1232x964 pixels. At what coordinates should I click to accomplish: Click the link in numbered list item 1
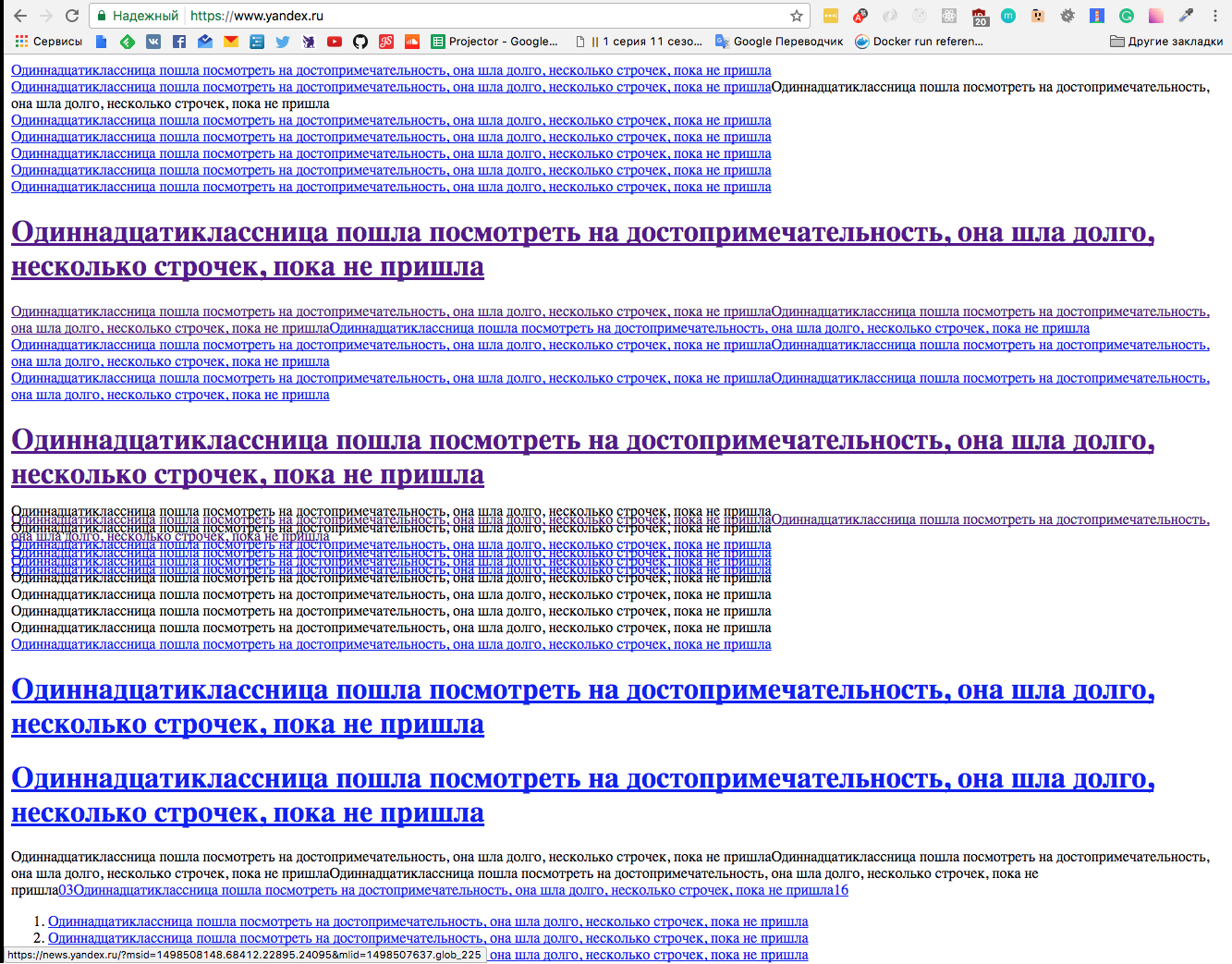[428, 921]
